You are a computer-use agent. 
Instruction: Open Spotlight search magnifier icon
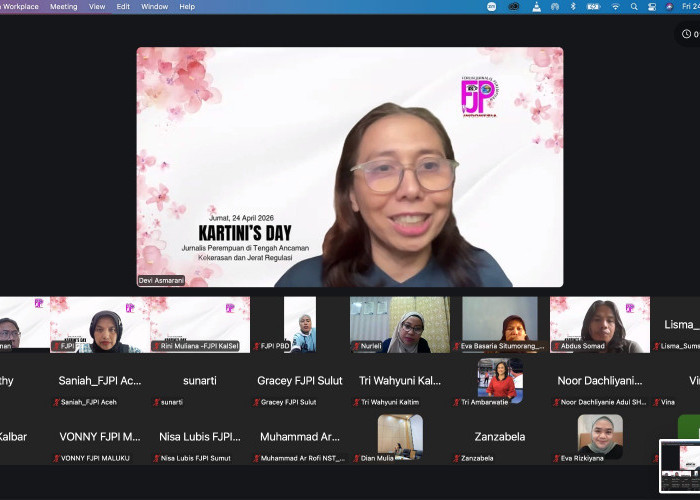[x=634, y=6]
